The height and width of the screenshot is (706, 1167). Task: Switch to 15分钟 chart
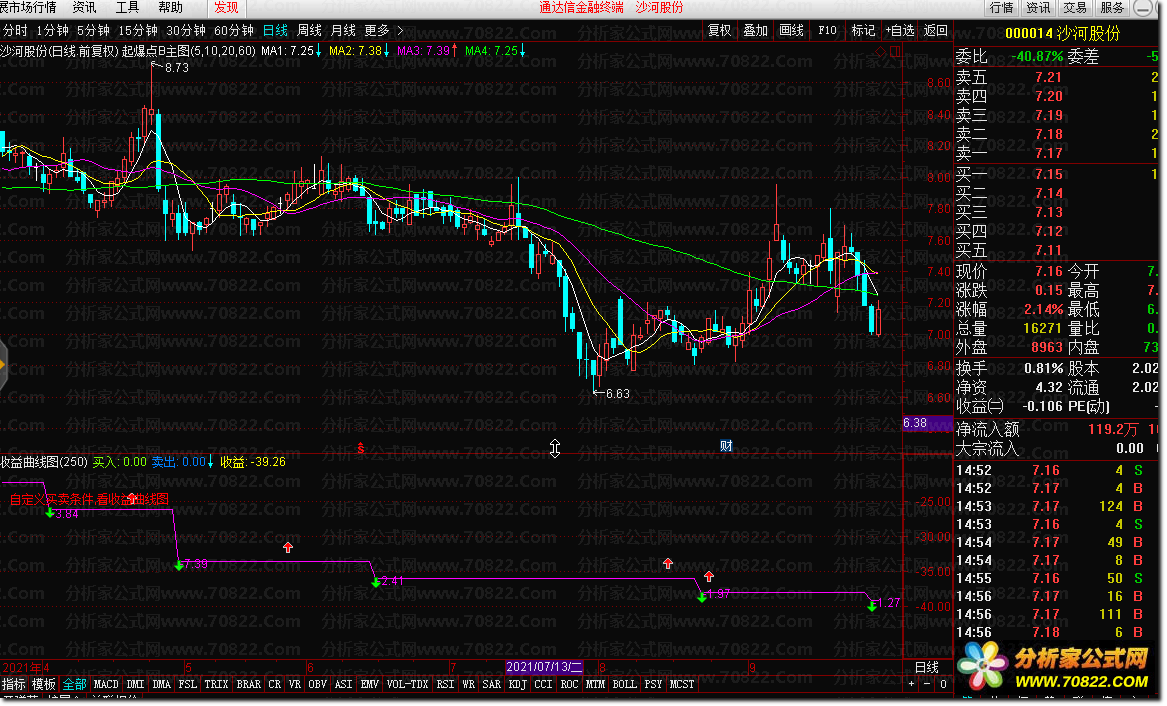(x=138, y=31)
